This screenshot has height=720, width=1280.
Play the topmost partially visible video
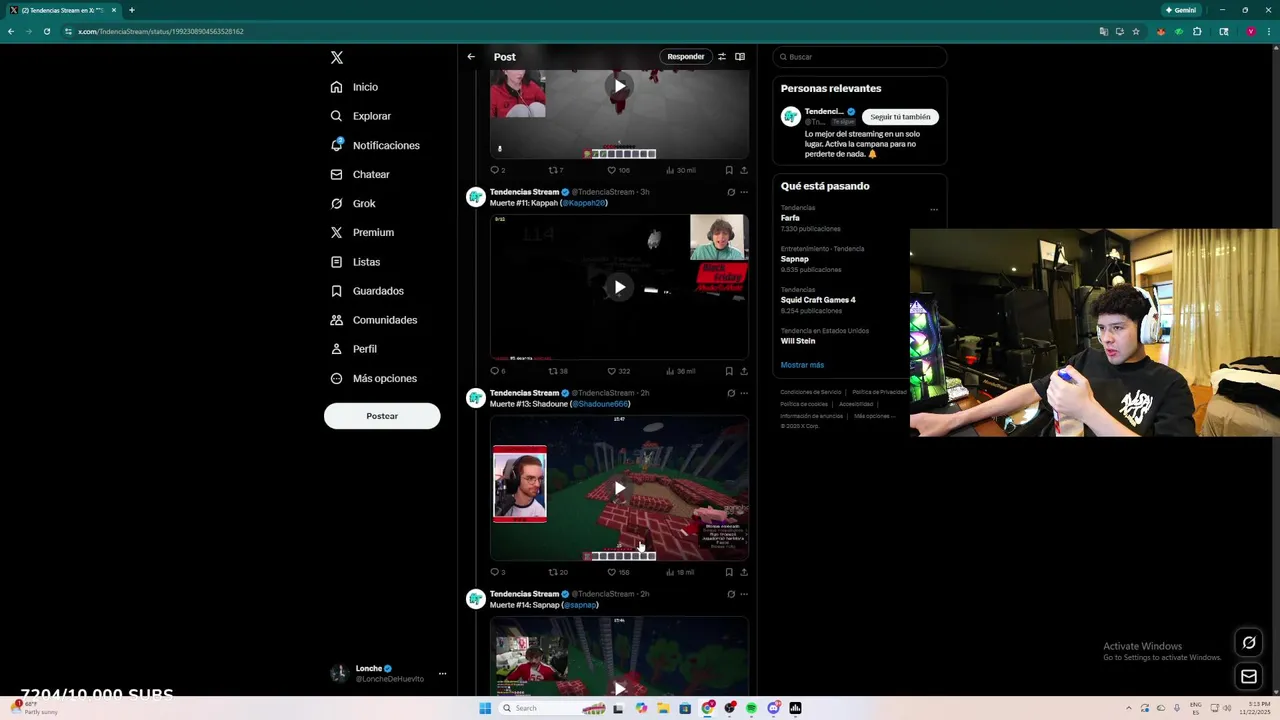619,86
